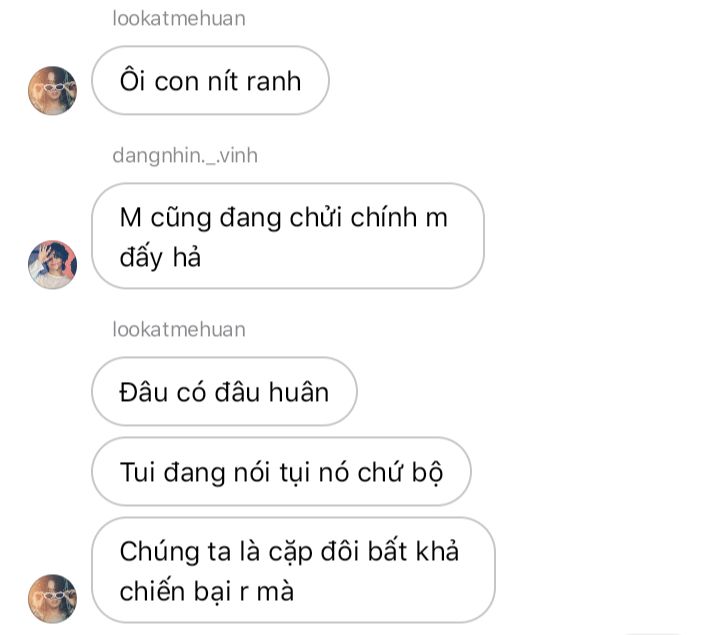This screenshot has width=720, height=635.
Task: Visit the dangnhin._.vinh username label
Action: [185, 156]
